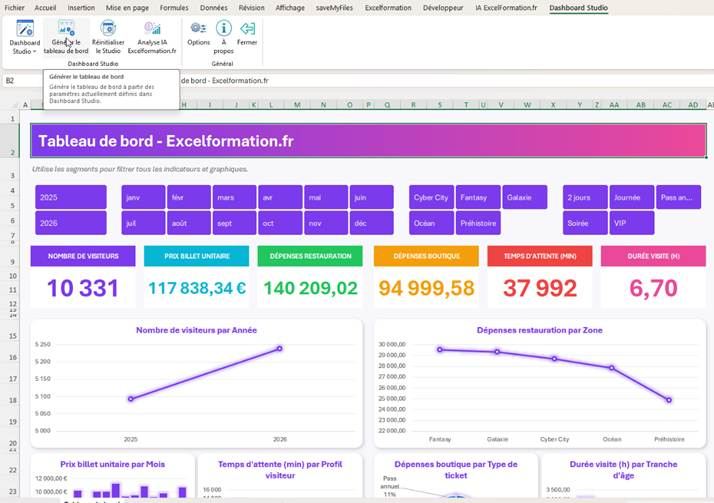Click the Tableau de bord title banner
714x503 pixels.
pos(368,141)
